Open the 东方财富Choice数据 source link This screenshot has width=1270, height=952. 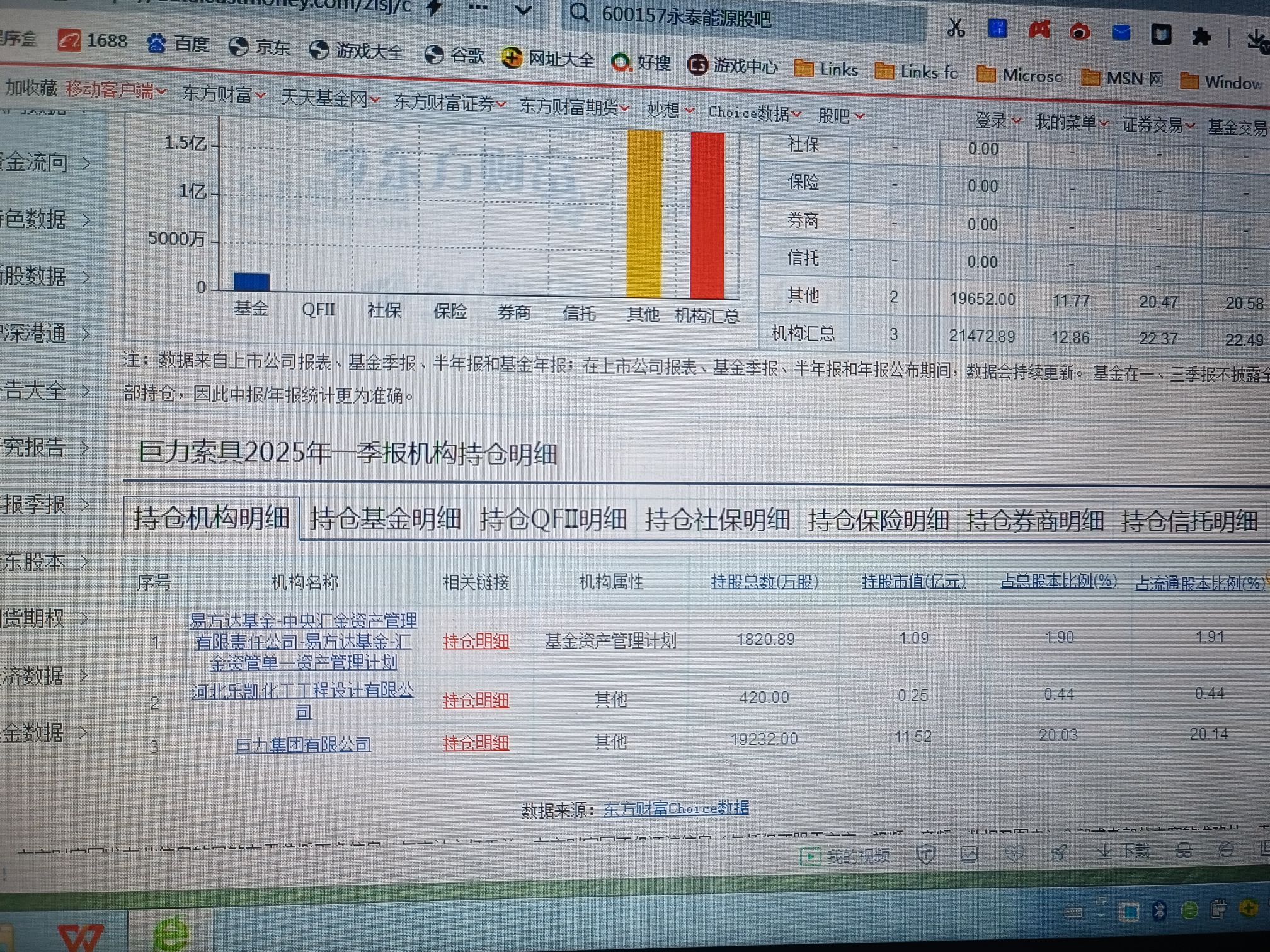coord(676,808)
